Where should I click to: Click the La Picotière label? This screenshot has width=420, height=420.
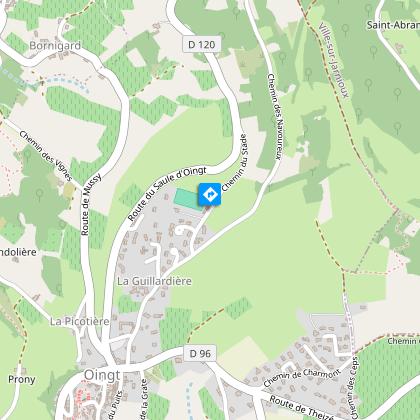tap(80, 321)
